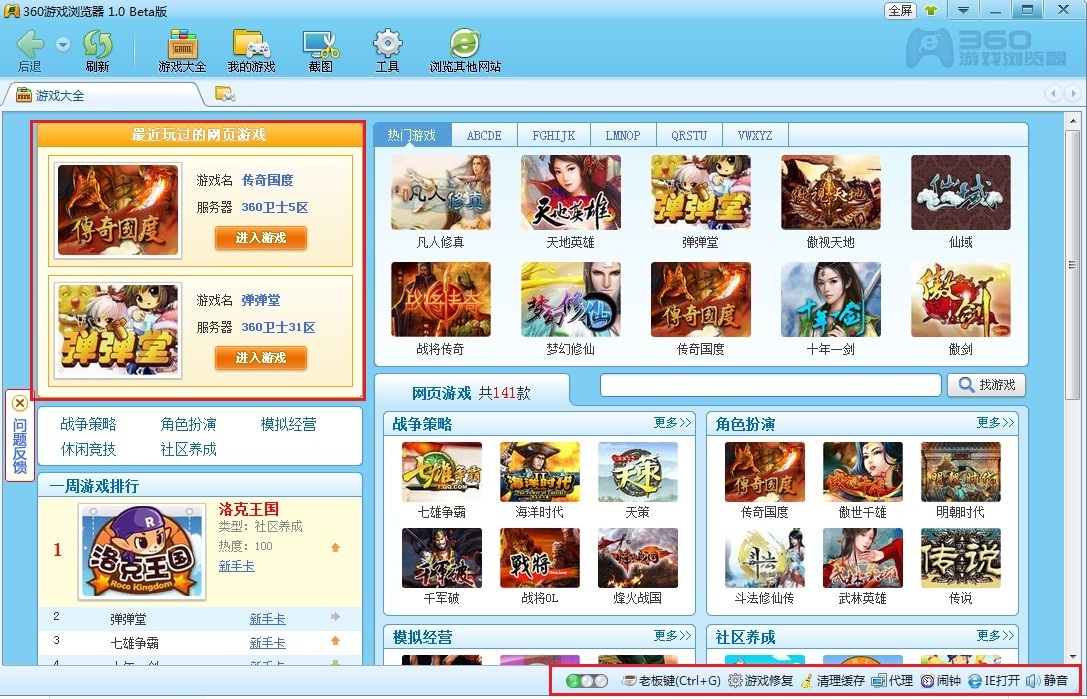Open 新手卡 link under 洛克王国
Screen dimensions: 1087x699
click(x=236, y=566)
